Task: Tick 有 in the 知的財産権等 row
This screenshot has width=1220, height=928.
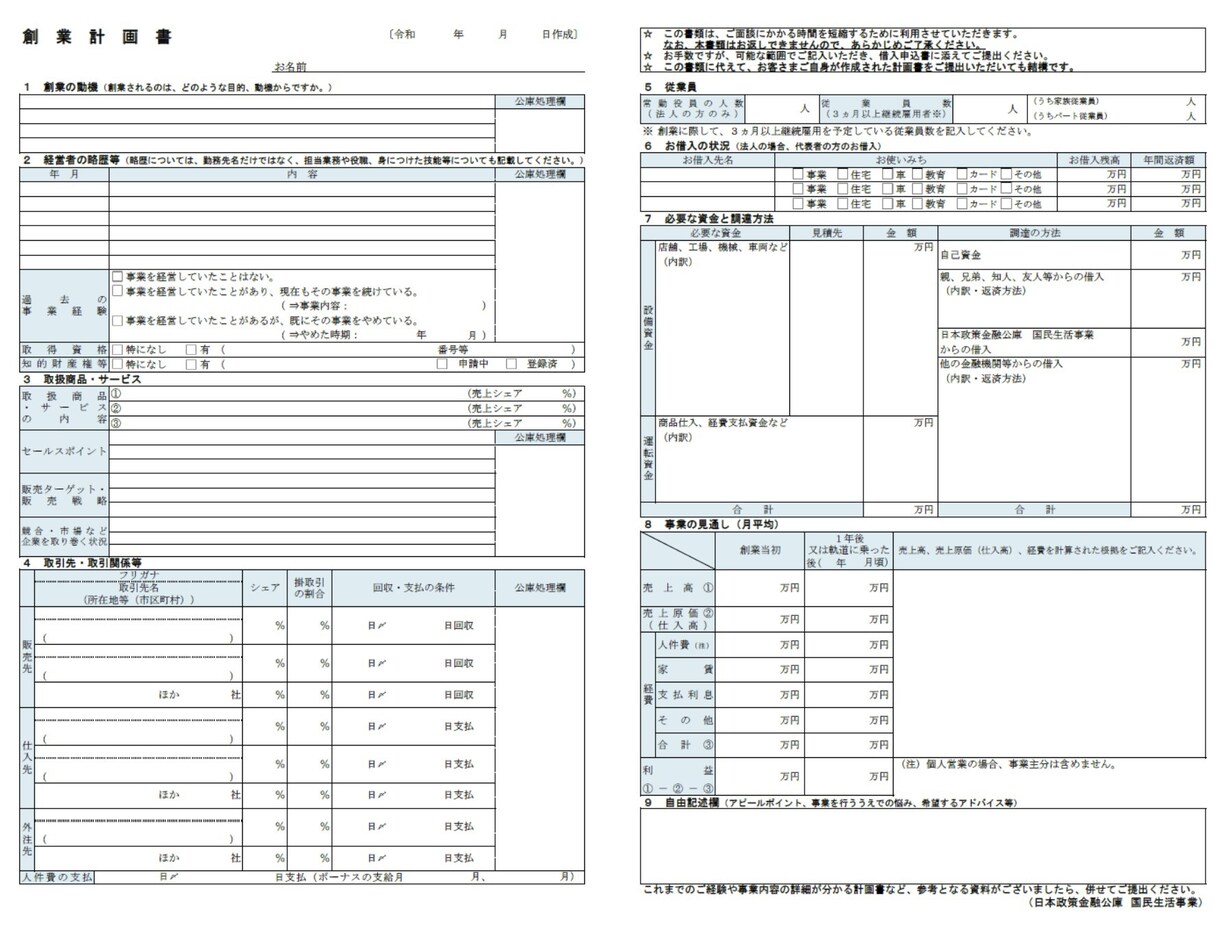Action: [191, 364]
